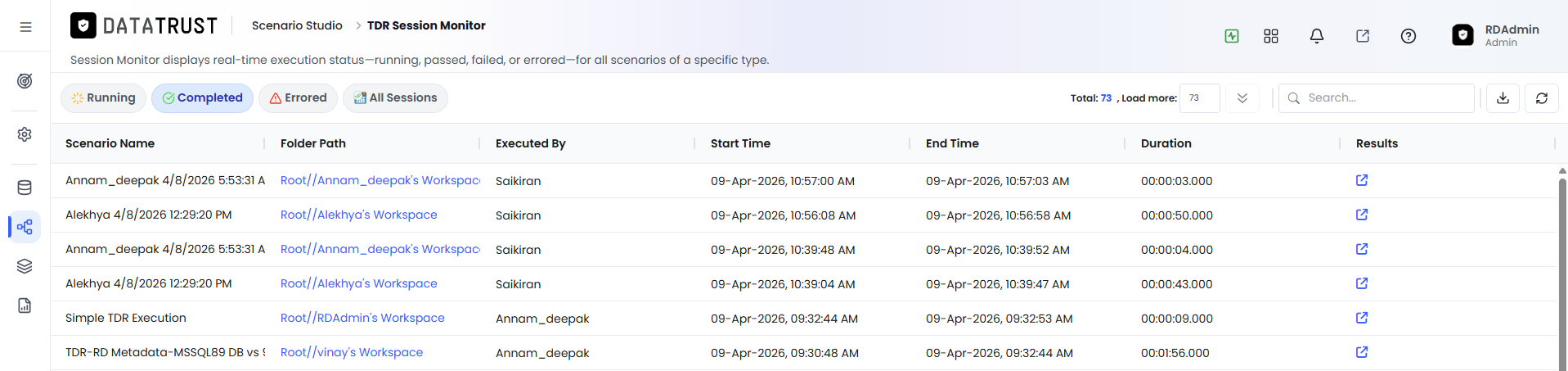Click Annam_deepak in Simple TDR Execution row
The height and width of the screenshot is (371, 1568).
pyautogui.click(x=542, y=319)
